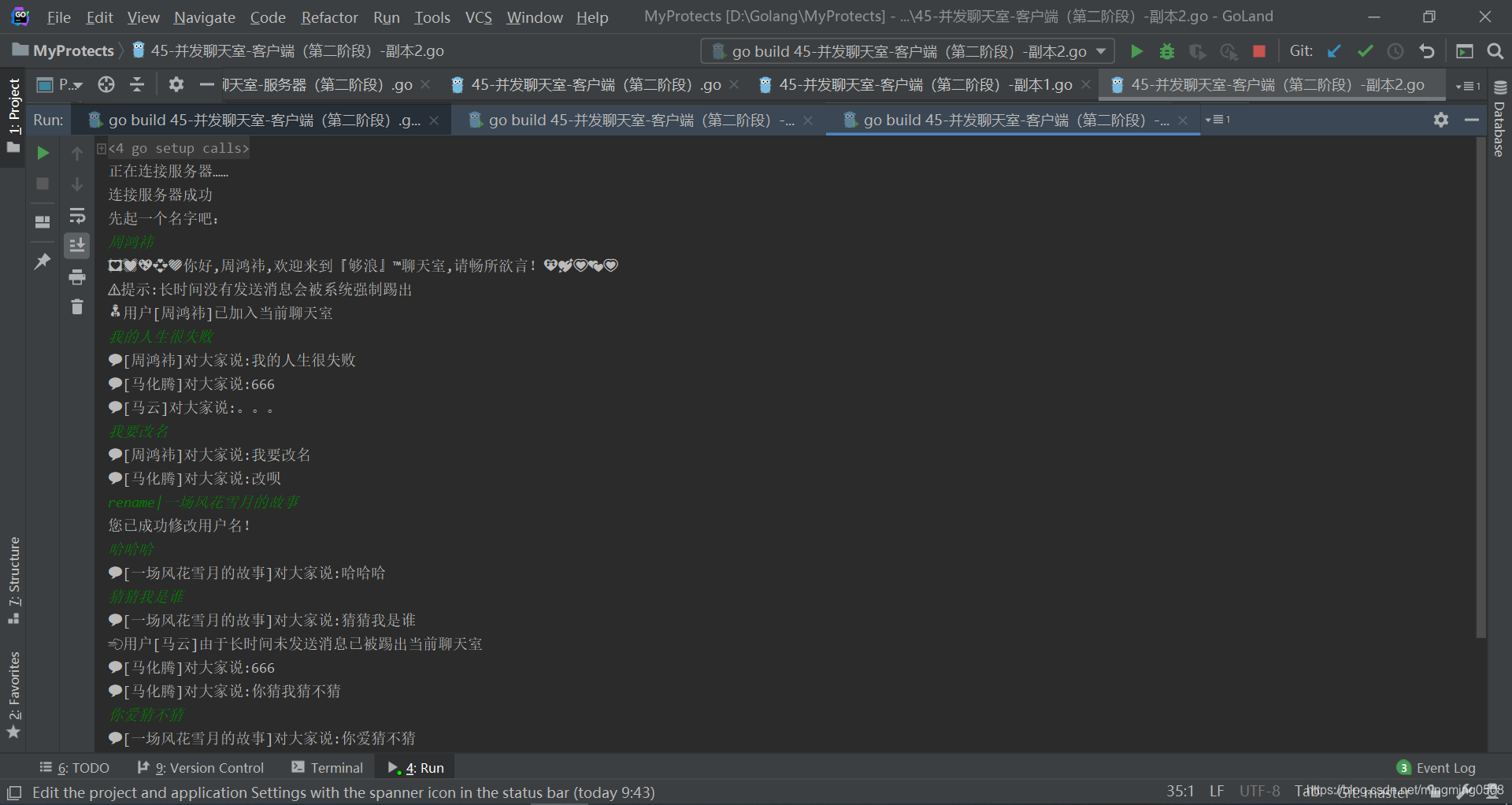Locate the current file with the crosshair icon
The height and width of the screenshot is (805, 1512).
pyautogui.click(x=106, y=84)
